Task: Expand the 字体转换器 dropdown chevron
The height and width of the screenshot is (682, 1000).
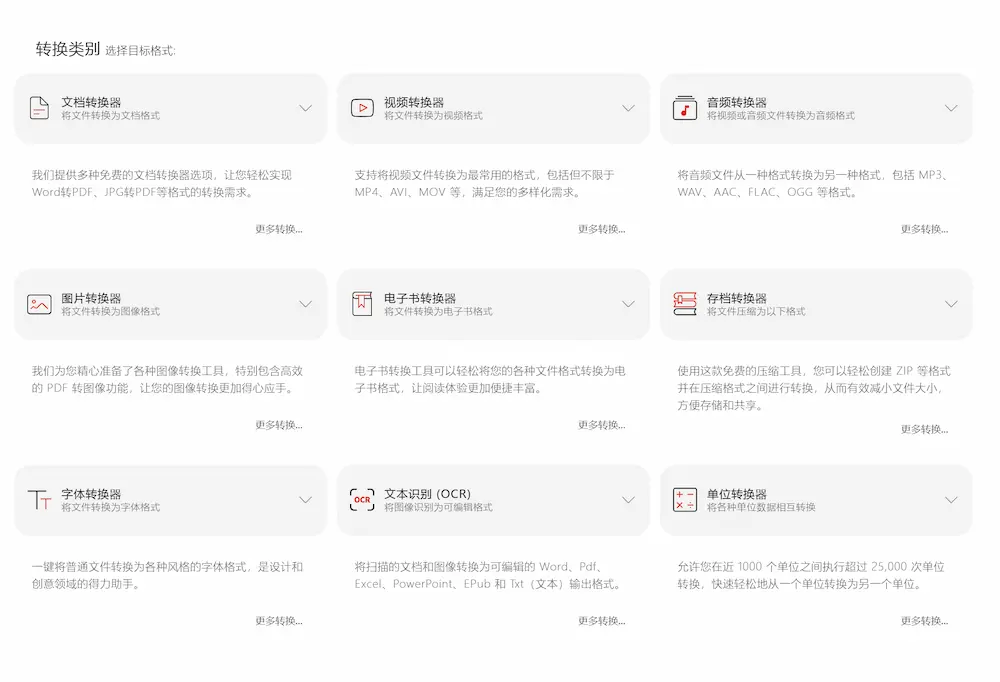Action: click(x=306, y=500)
